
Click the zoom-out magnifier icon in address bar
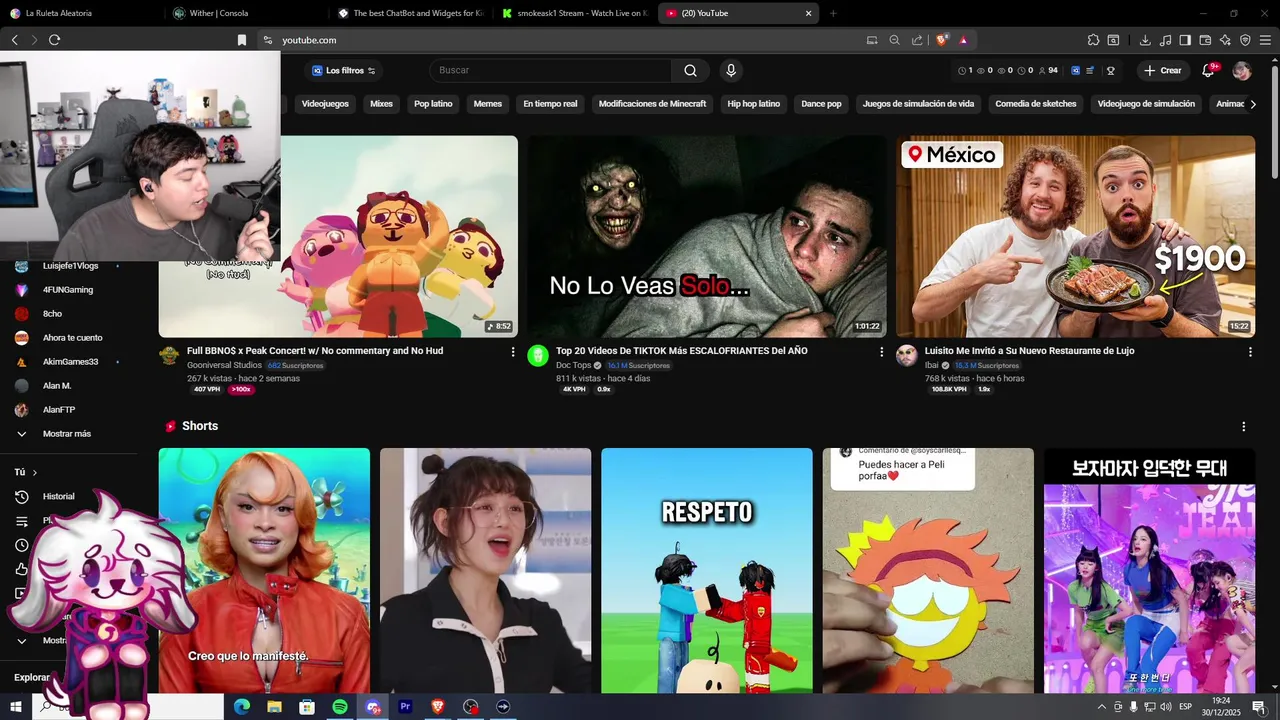coord(895,40)
